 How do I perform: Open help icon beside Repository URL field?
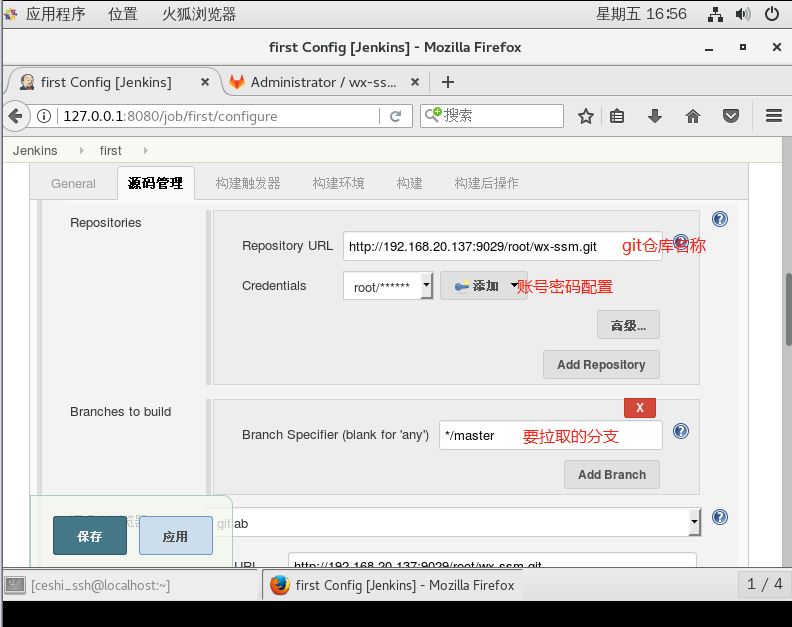tap(681, 242)
